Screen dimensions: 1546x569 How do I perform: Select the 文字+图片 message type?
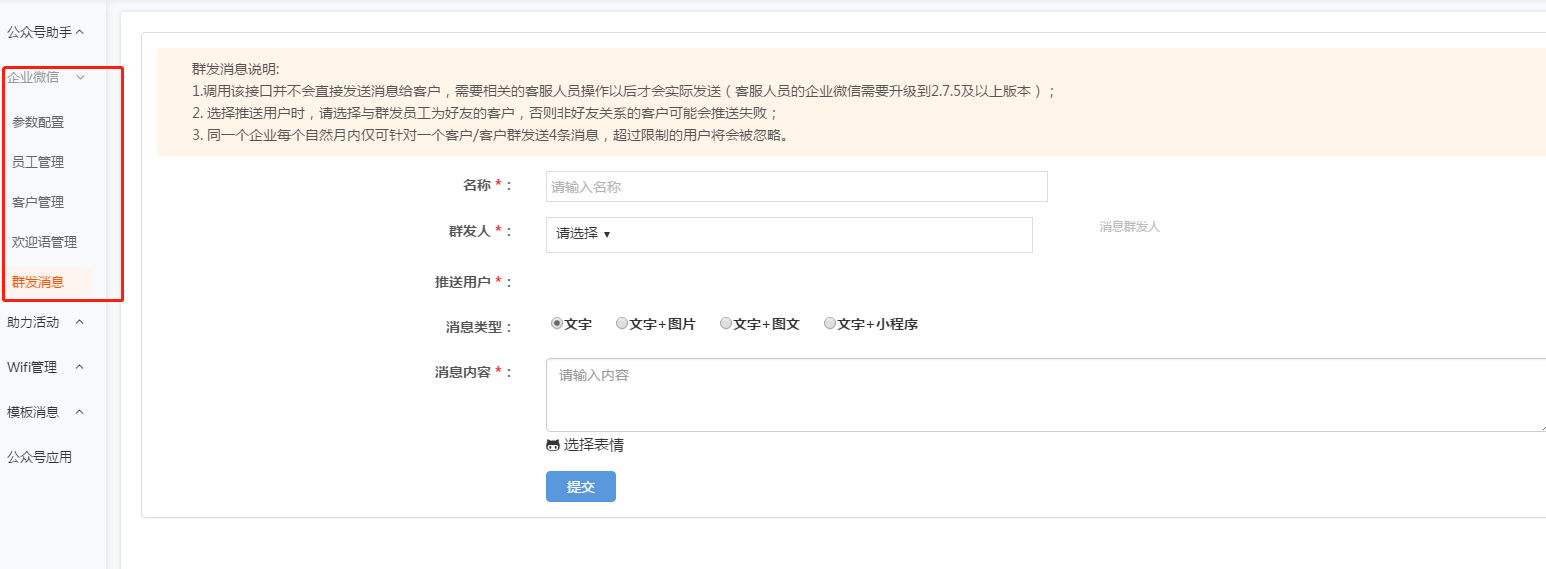tap(622, 324)
